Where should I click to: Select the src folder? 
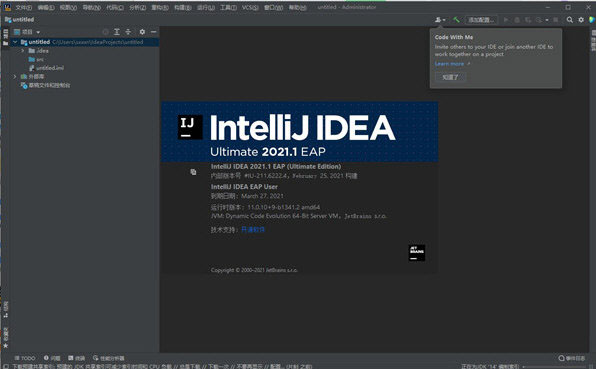[x=36, y=59]
